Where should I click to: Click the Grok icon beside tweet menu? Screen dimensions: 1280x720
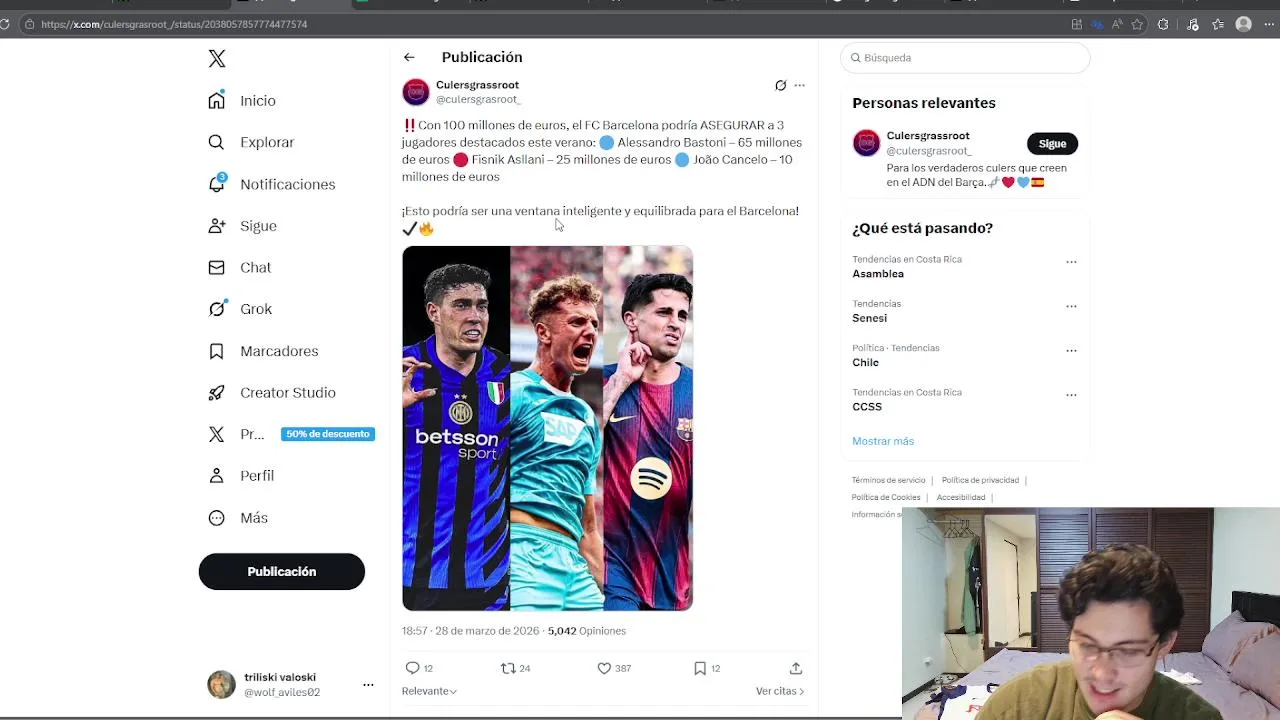(780, 85)
